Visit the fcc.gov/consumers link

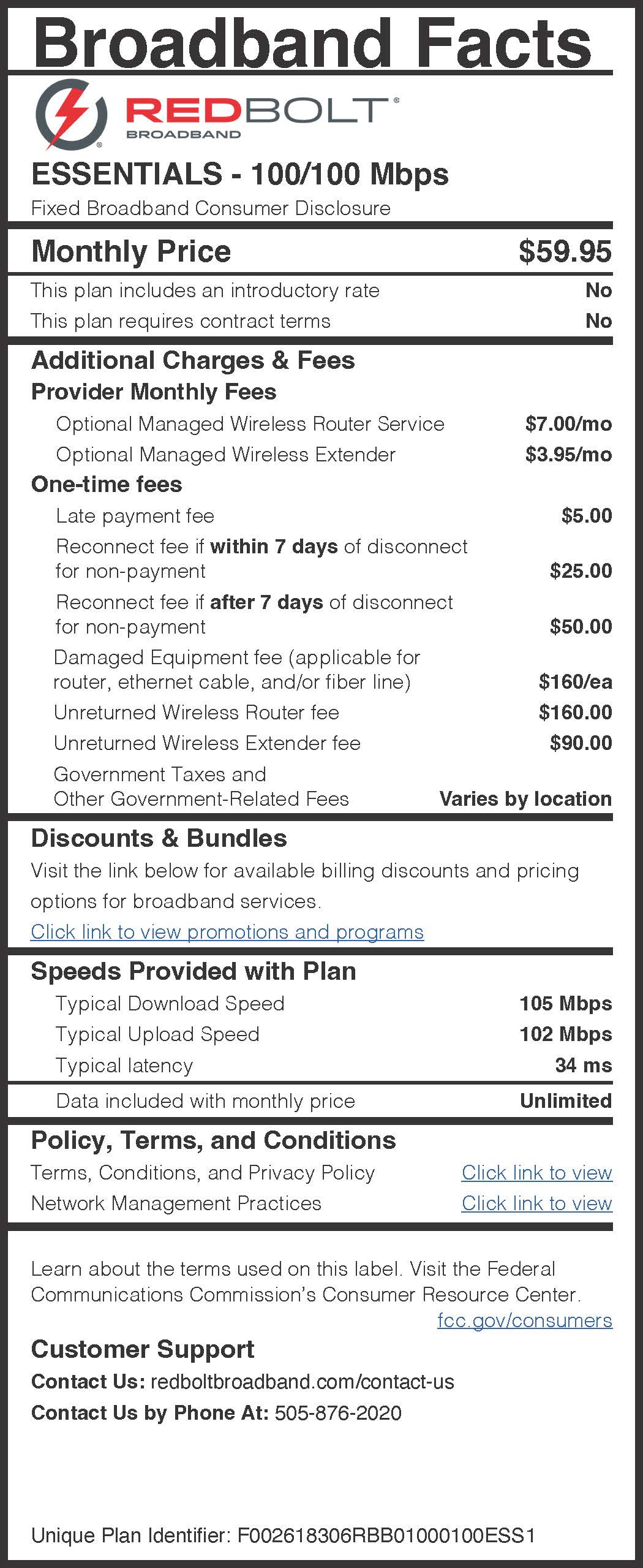click(525, 1320)
